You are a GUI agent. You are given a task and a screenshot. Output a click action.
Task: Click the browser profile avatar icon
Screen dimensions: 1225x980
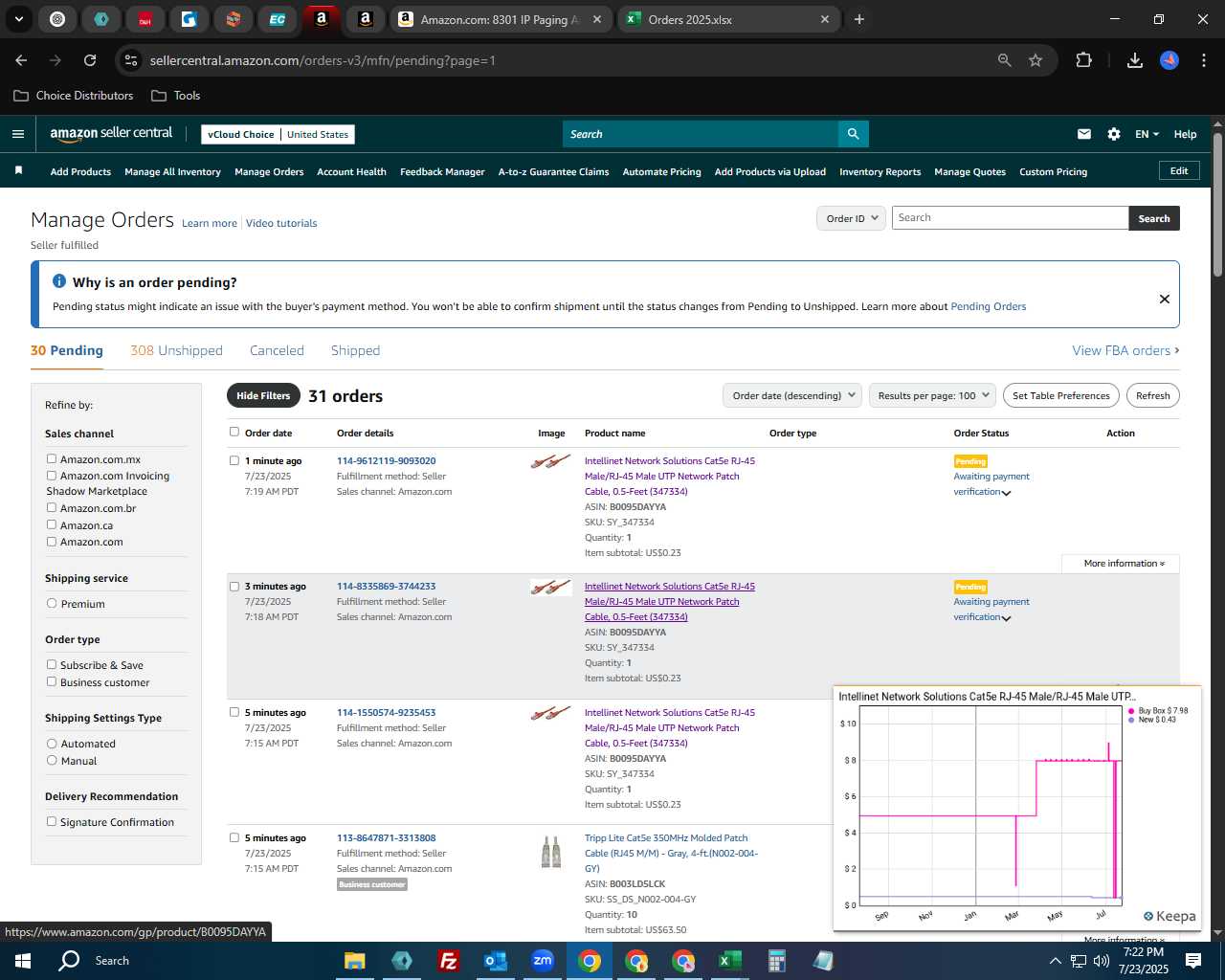coord(1169,60)
